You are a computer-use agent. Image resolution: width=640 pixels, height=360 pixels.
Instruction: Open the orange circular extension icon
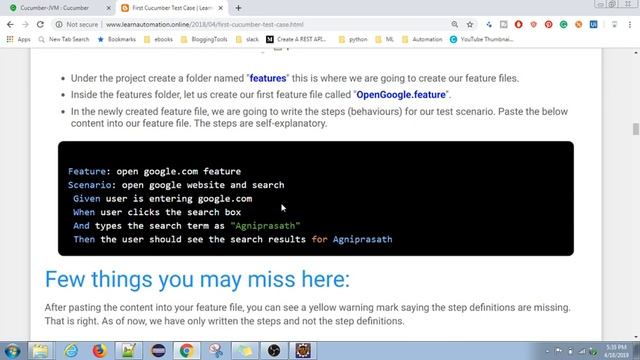pyautogui.click(x=578, y=24)
